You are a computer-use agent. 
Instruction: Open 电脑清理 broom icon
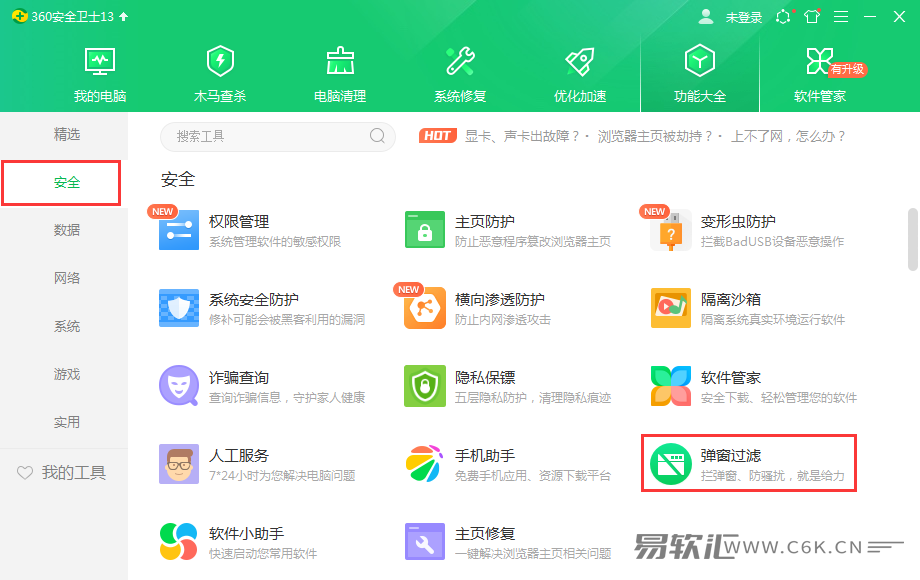[x=340, y=61]
